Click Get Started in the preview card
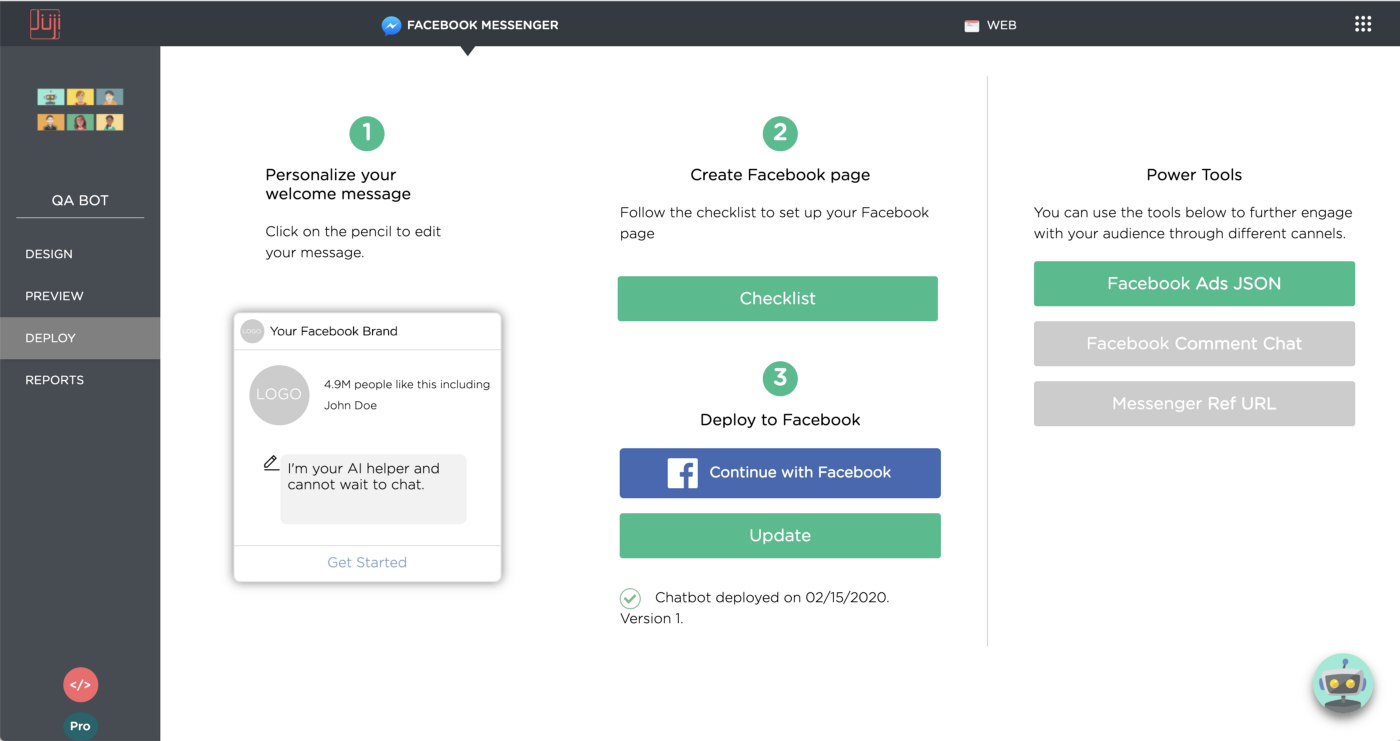Viewport: 1400px width, 741px height. tap(367, 562)
